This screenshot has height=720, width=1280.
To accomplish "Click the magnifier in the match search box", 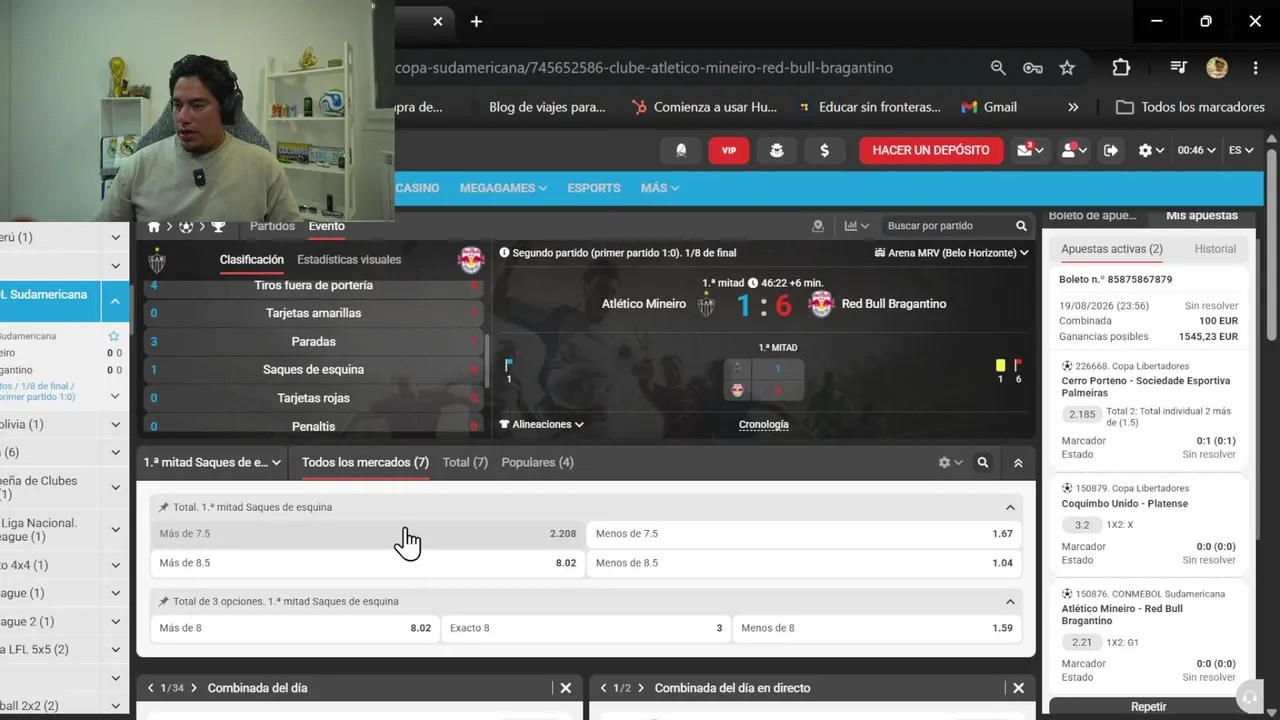I will coord(1021,226).
